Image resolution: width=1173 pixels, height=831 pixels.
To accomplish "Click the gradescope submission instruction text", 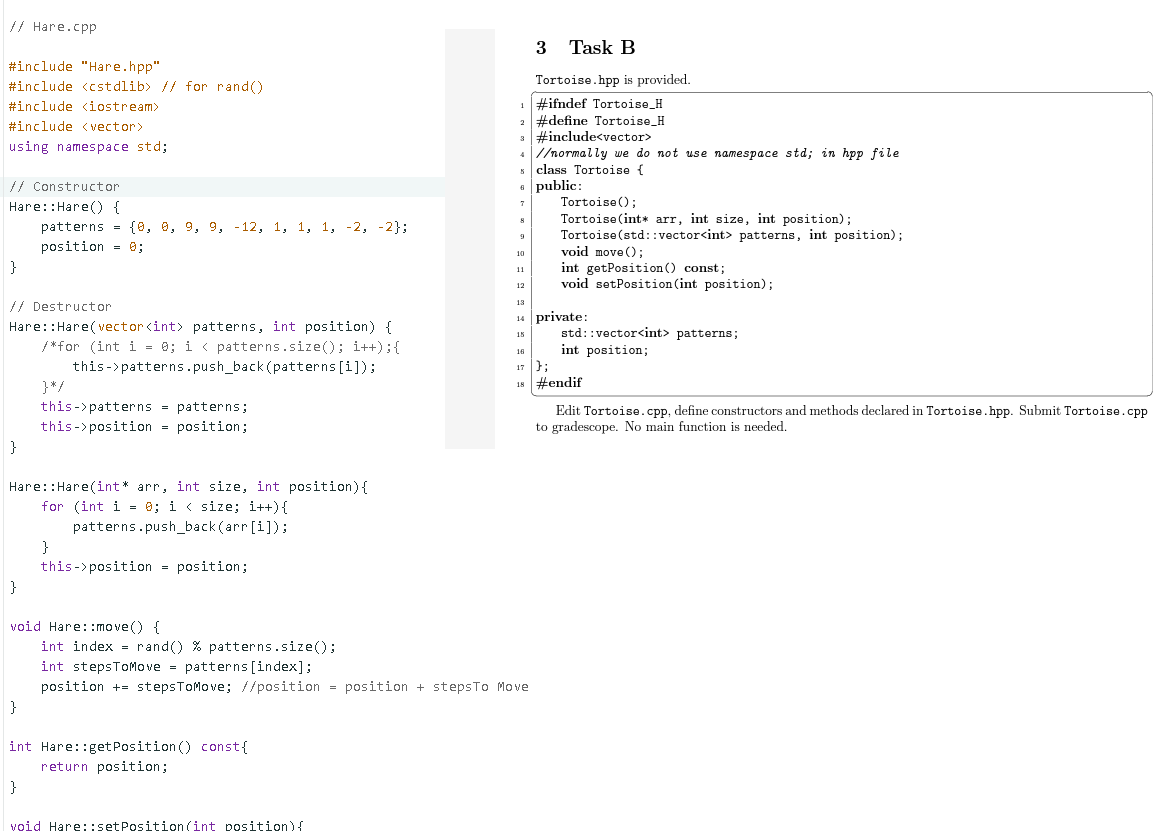I will click(840, 418).
